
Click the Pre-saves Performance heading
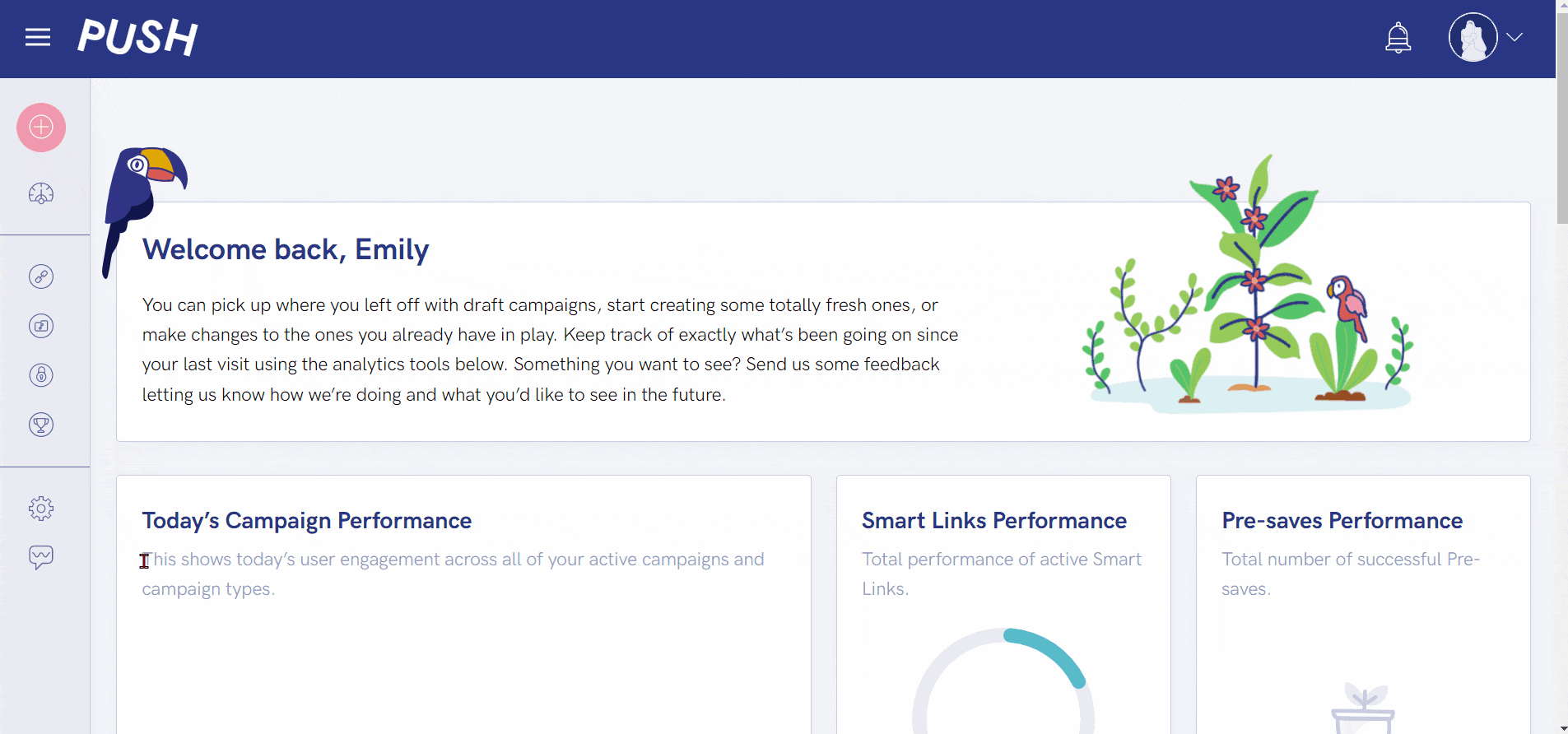[1342, 521]
